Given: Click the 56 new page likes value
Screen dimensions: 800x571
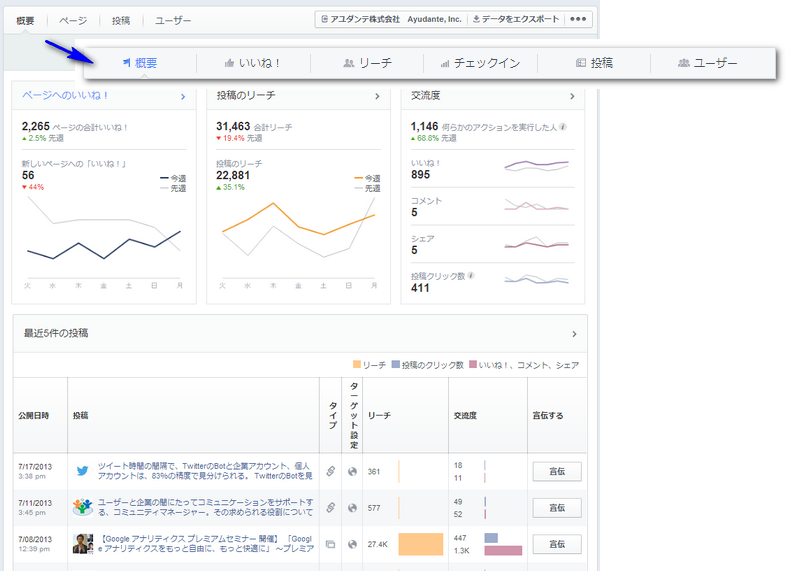Looking at the screenshot, I should pyautogui.click(x=28, y=176).
